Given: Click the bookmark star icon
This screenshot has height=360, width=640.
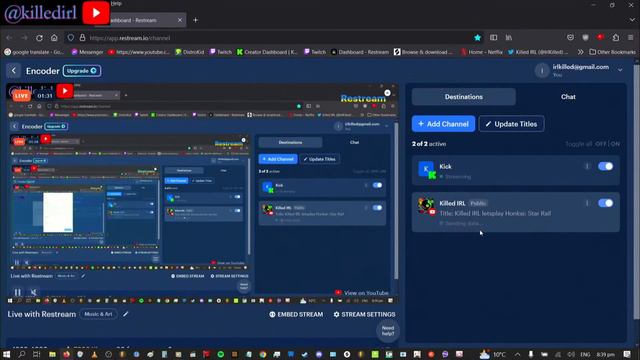Looking at the screenshot, I should coord(477,38).
